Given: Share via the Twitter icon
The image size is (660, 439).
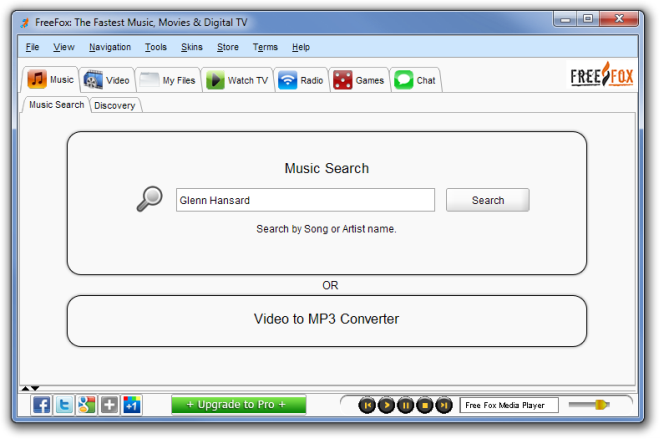Looking at the screenshot, I should coord(64,405).
